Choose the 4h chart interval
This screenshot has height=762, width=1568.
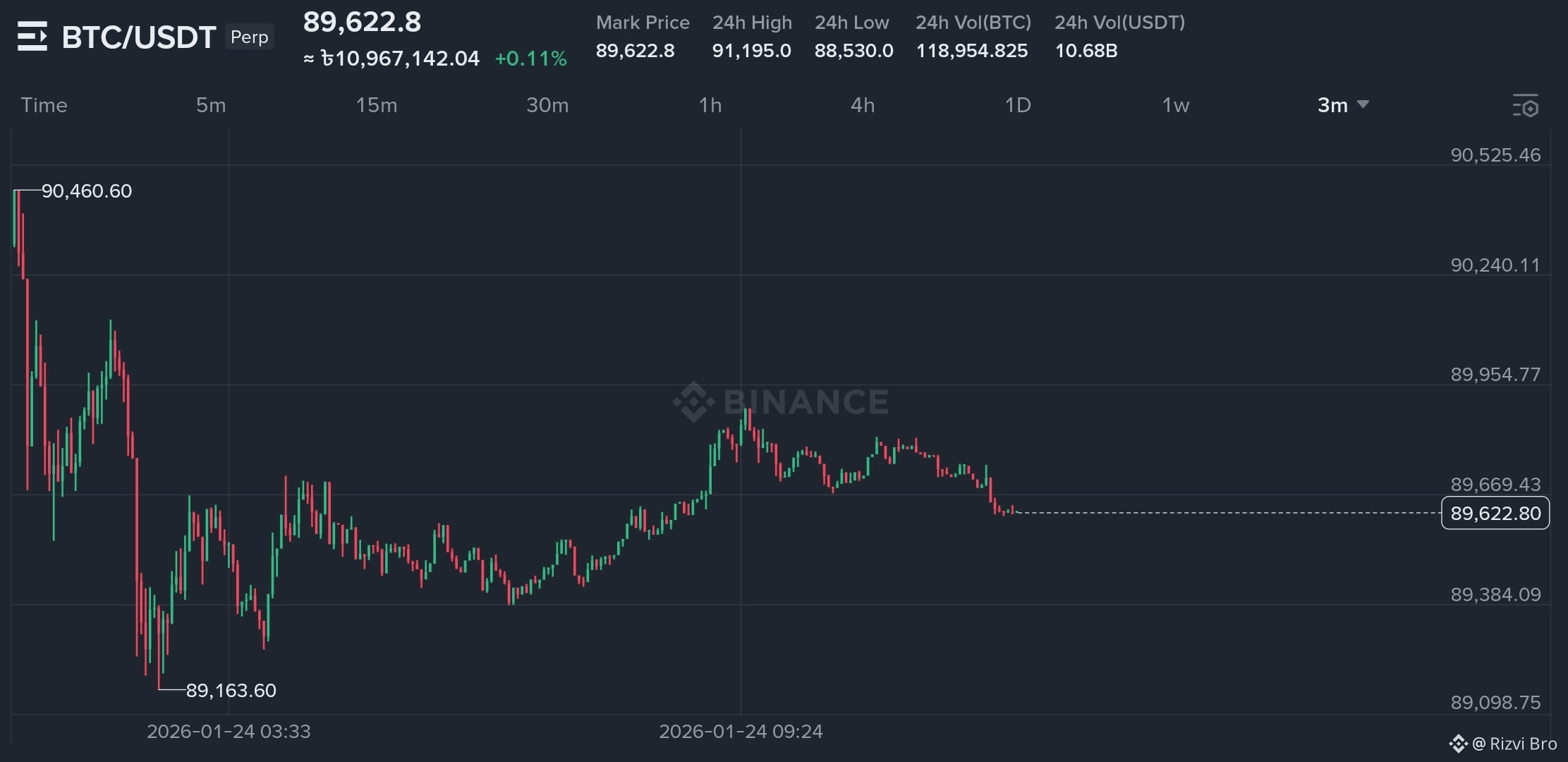pos(863,105)
